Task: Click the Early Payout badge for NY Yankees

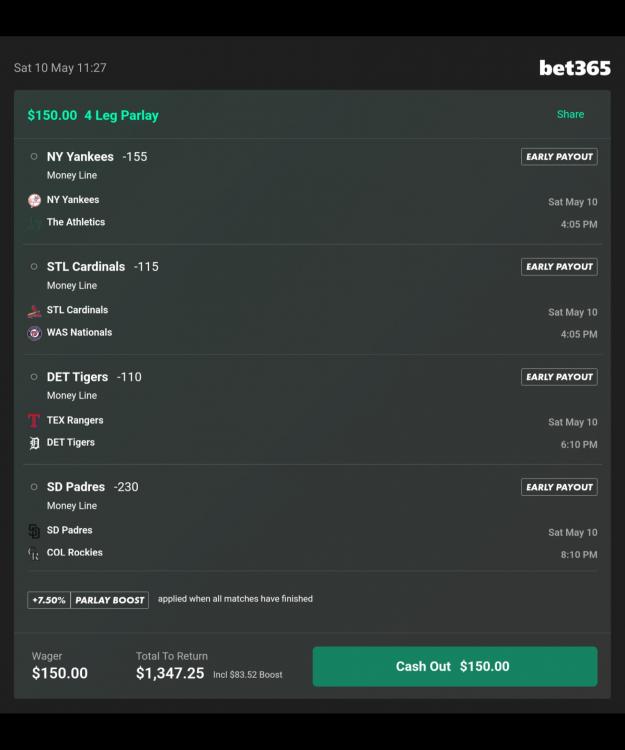Action: [x=559, y=157]
